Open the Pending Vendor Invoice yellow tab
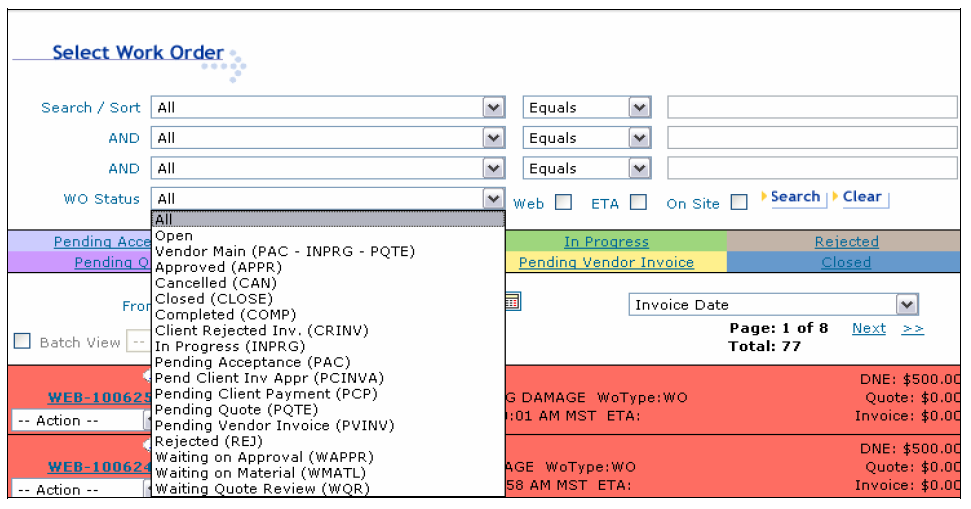 pyautogui.click(x=606, y=262)
